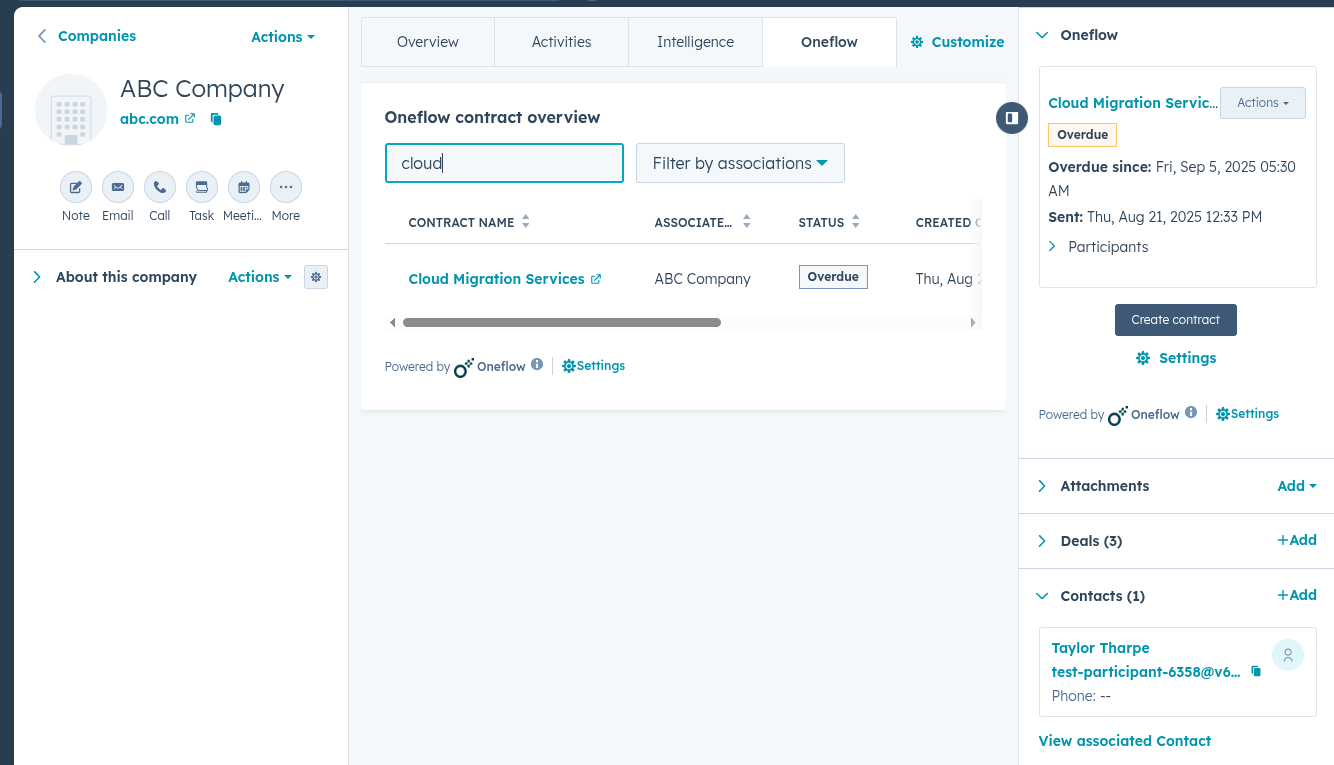Focus the contract search field containing cloud
This screenshot has height=765, width=1334.
[x=504, y=163]
